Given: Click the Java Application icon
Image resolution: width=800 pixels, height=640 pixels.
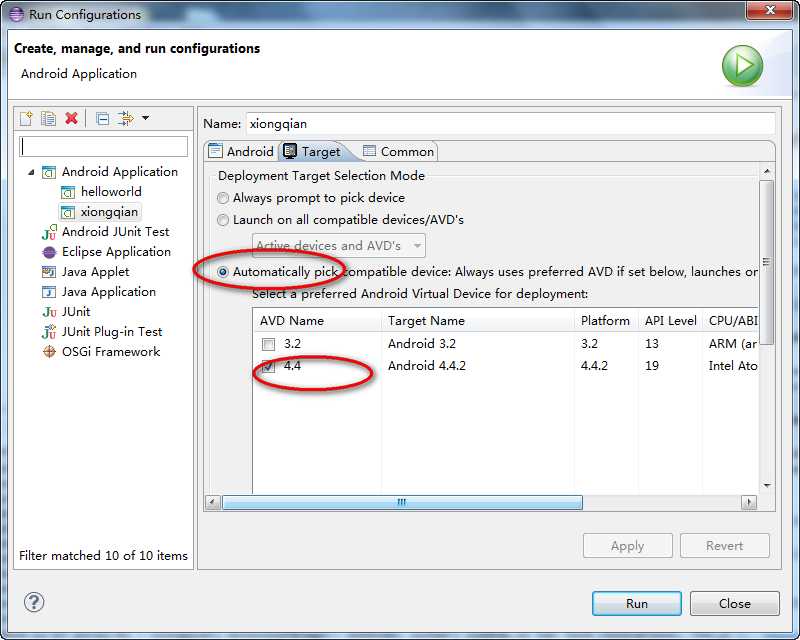Looking at the screenshot, I should click(48, 292).
